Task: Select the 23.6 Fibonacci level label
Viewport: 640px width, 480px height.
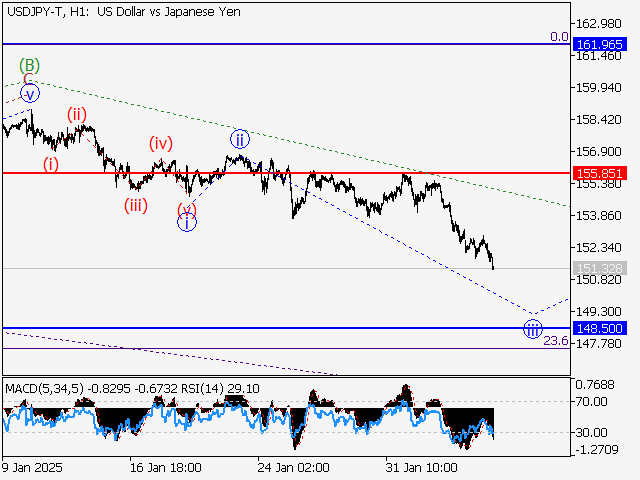Action: (x=556, y=341)
